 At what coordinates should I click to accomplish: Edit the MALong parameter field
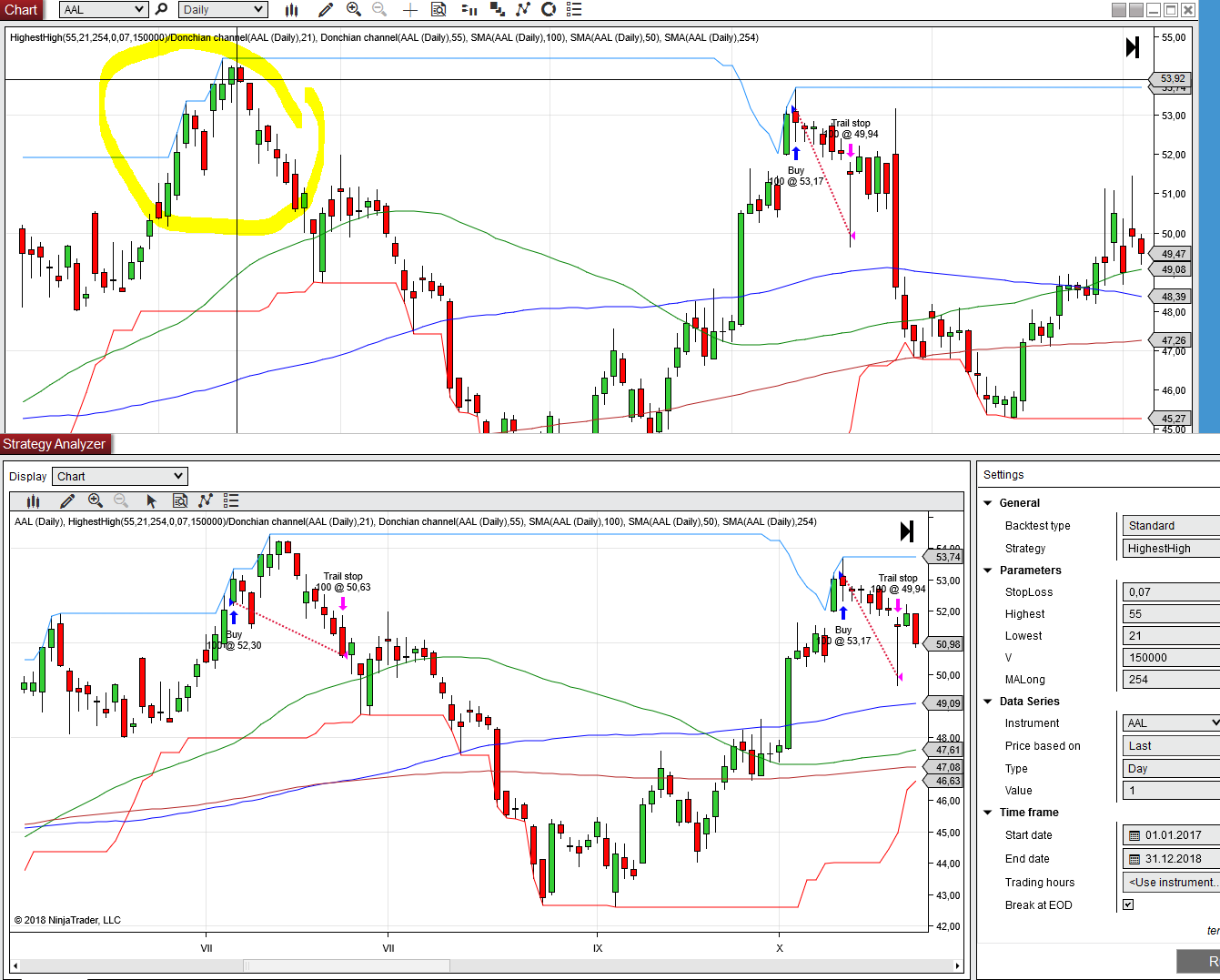(1171, 679)
